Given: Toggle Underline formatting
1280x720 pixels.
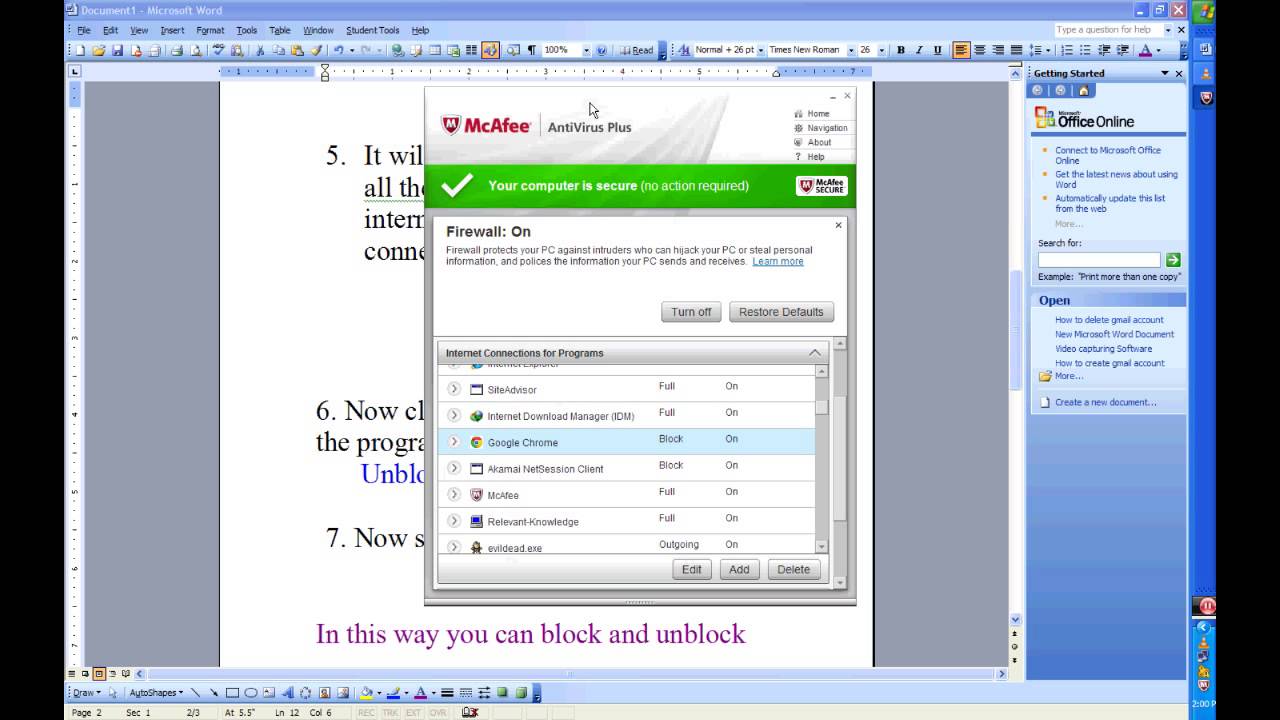Looking at the screenshot, I should click(x=938, y=50).
